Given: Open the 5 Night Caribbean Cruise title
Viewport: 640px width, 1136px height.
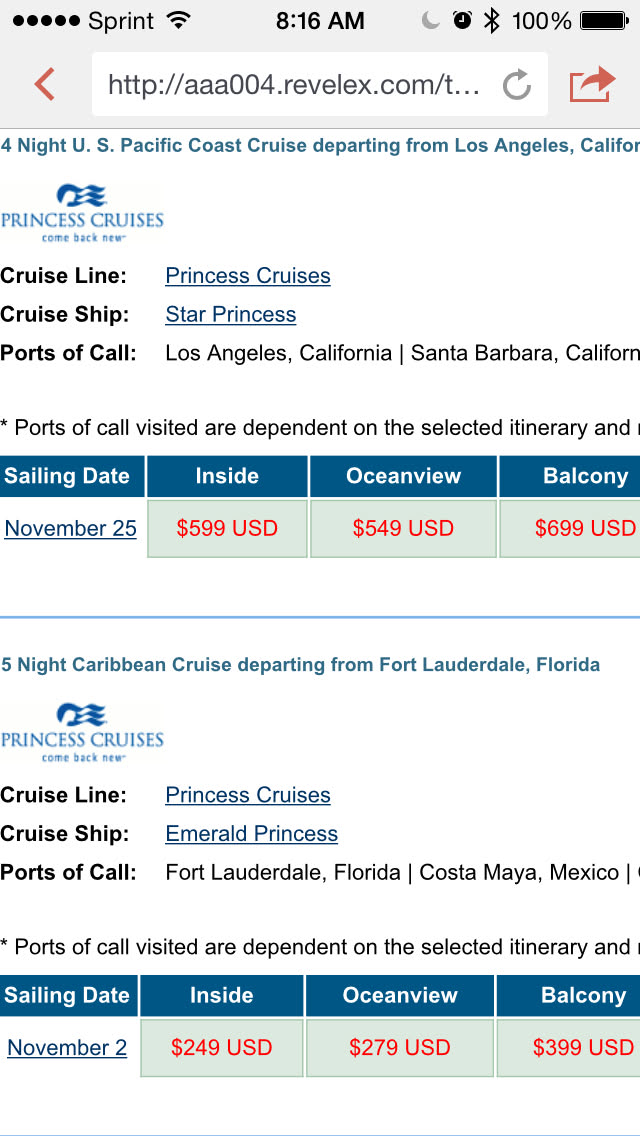Looking at the screenshot, I should point(301,665).
